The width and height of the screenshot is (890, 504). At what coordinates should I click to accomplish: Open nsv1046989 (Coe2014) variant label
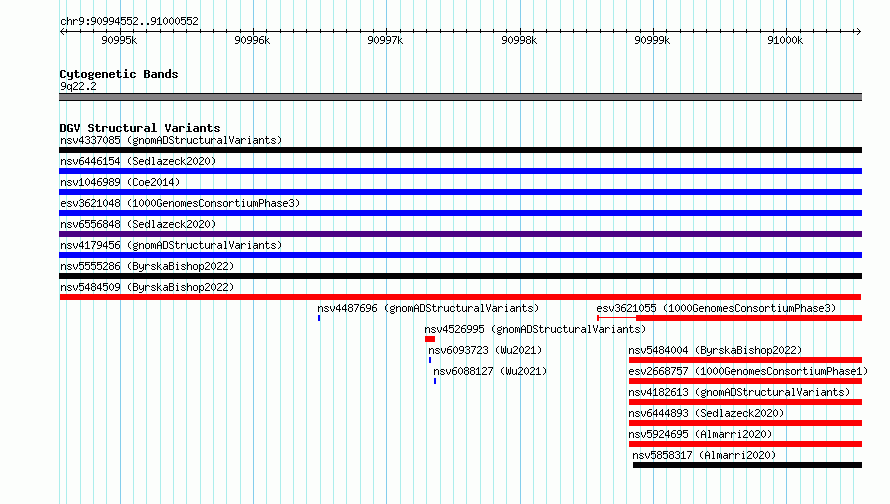pyautogui.click(x=120, y=182)
